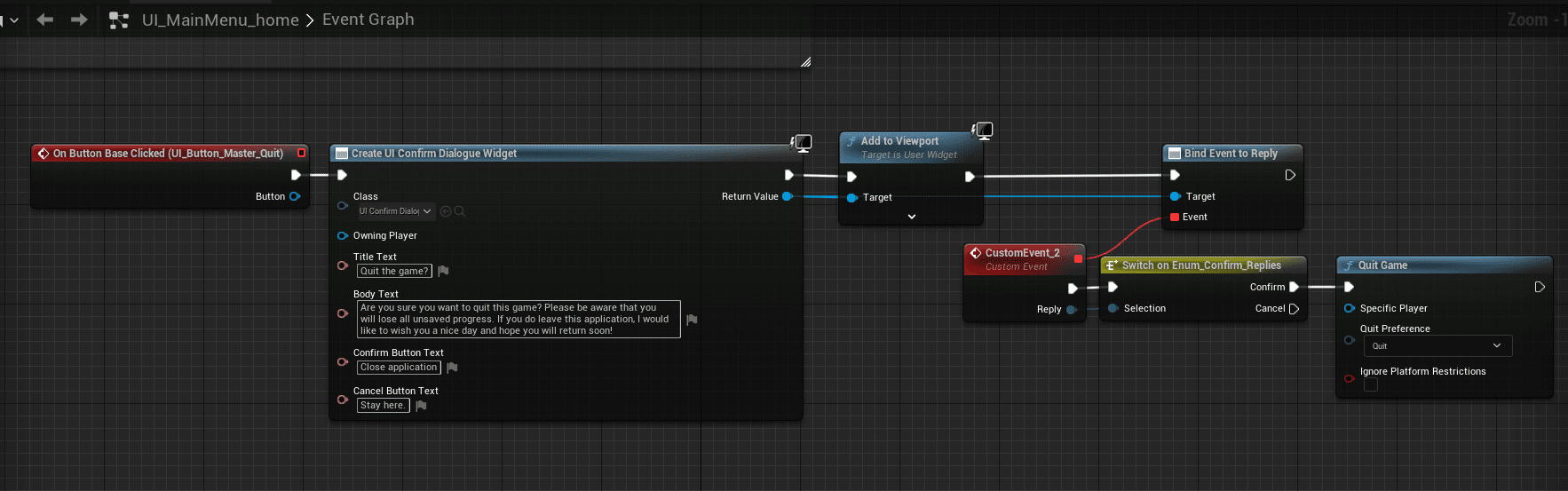Edit the Stay here. text field
This screenshot has height=491, width=1568.
click(384, 405)
